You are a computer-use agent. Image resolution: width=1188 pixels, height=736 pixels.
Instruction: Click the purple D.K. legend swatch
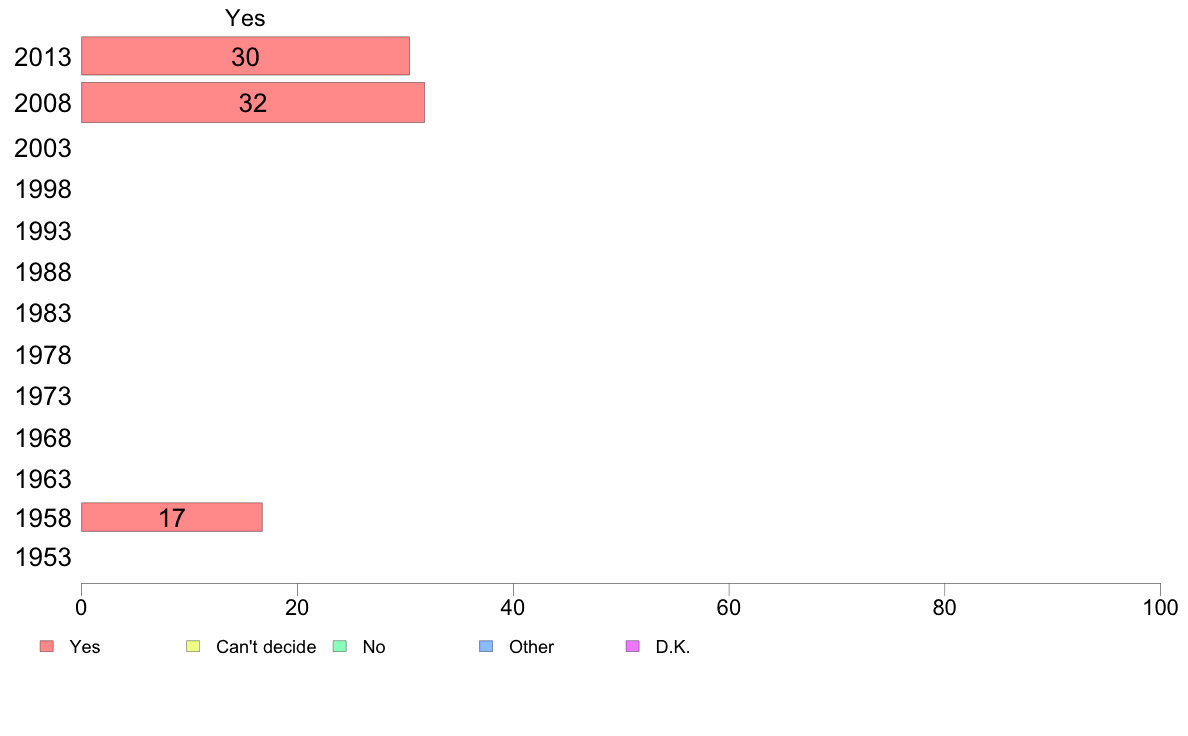tap(632, 647)
